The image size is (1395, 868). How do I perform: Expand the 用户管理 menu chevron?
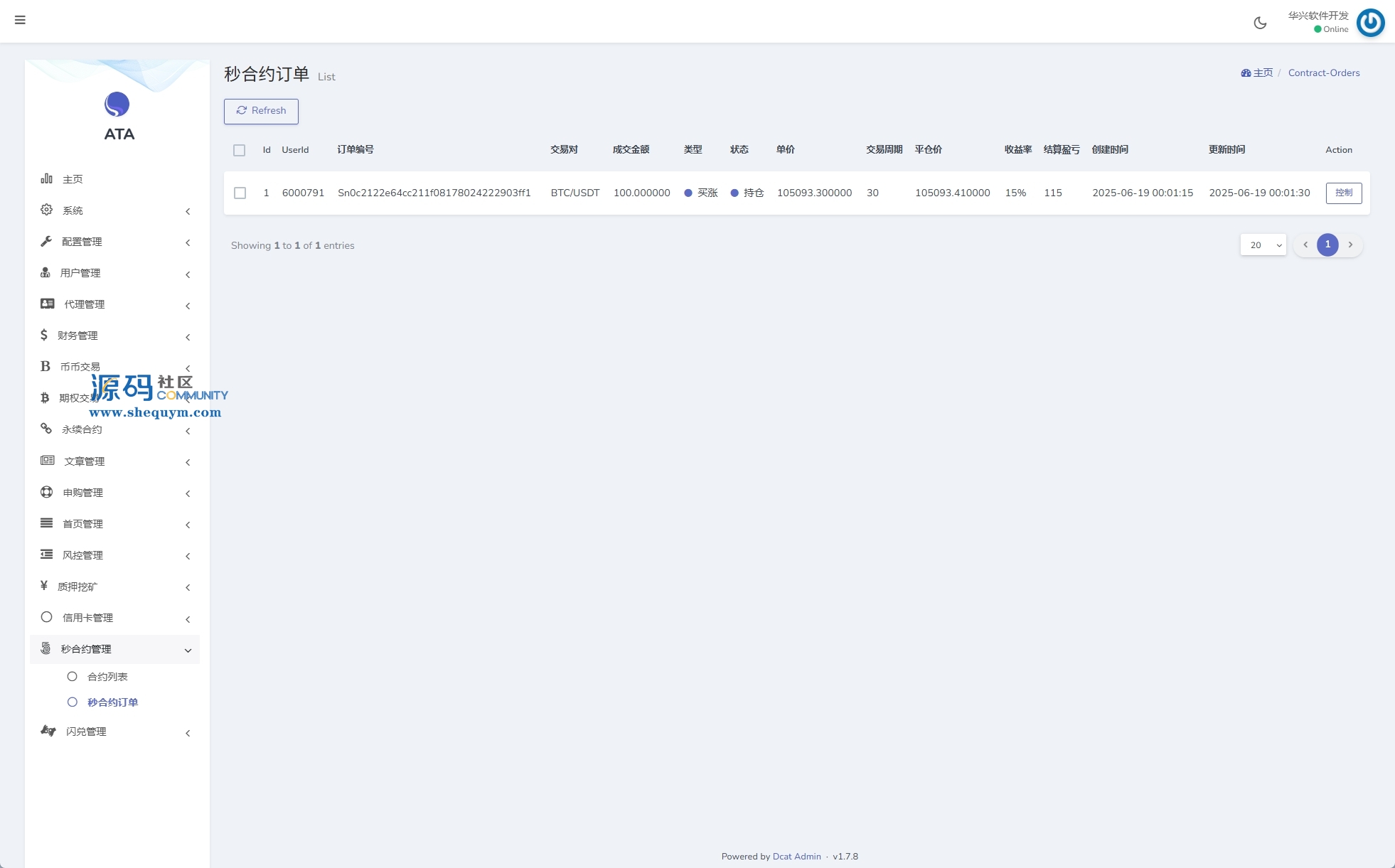pyautogui.click(x=188, y=274)
